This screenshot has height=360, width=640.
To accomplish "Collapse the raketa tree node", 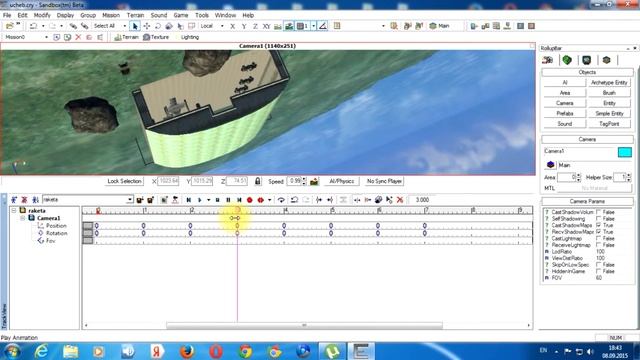I will tap(14, 211).
